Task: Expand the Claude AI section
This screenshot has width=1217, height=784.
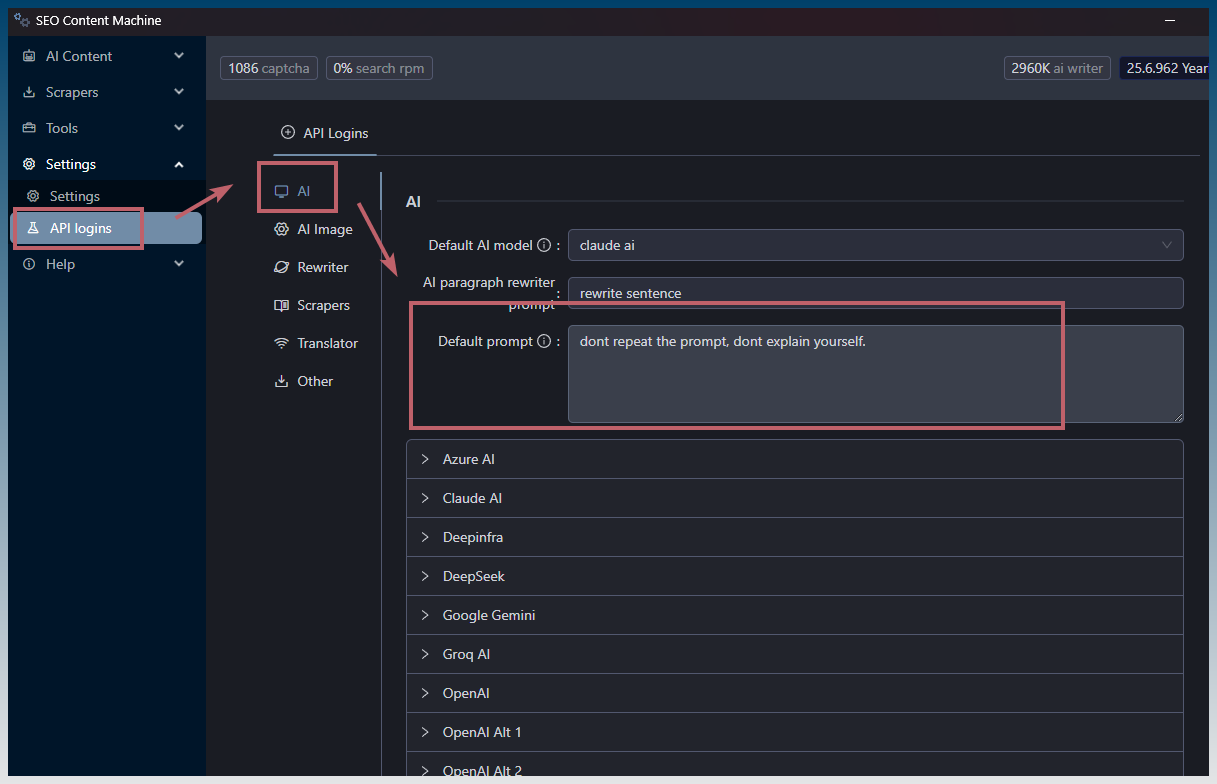Action: point(794,498)
